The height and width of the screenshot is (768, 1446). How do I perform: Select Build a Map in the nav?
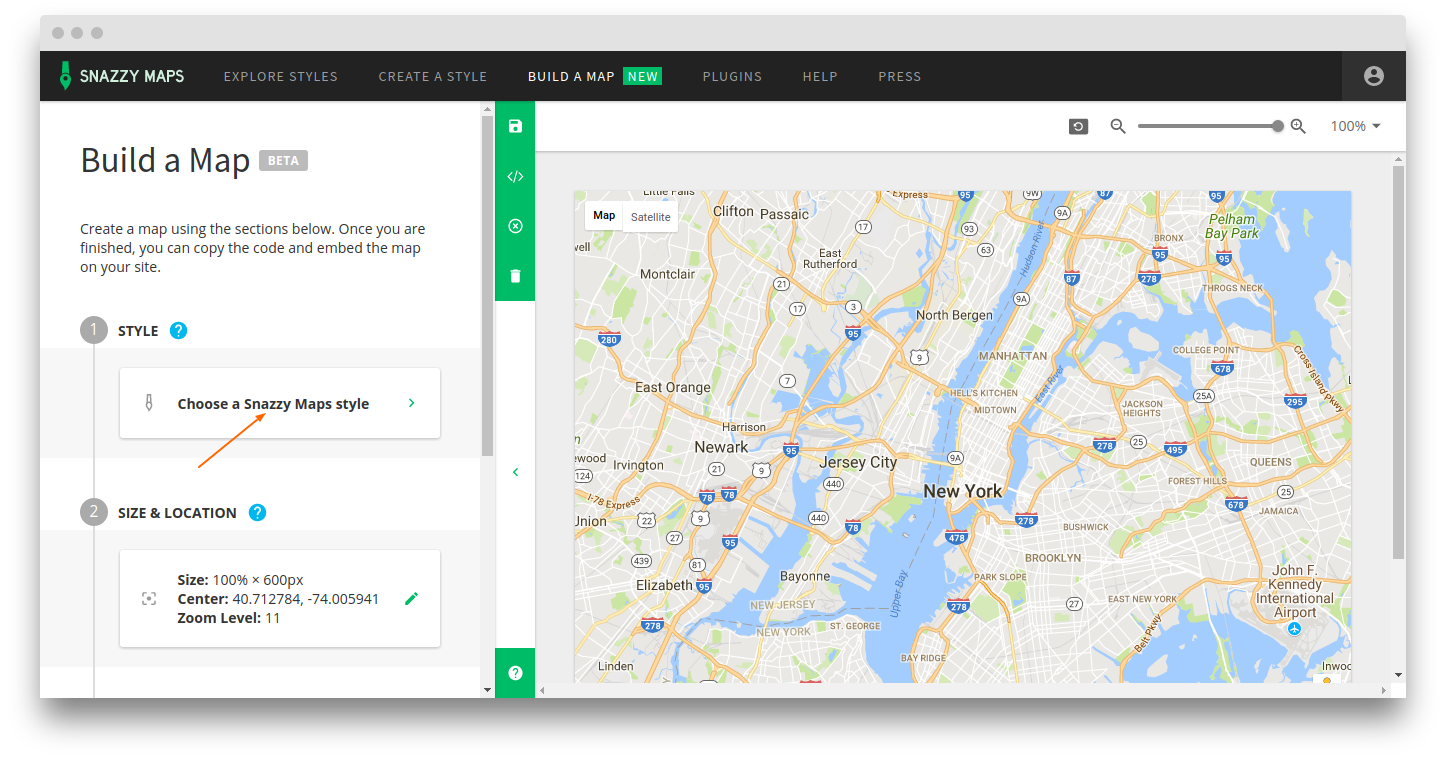click(x=571, y=76)
